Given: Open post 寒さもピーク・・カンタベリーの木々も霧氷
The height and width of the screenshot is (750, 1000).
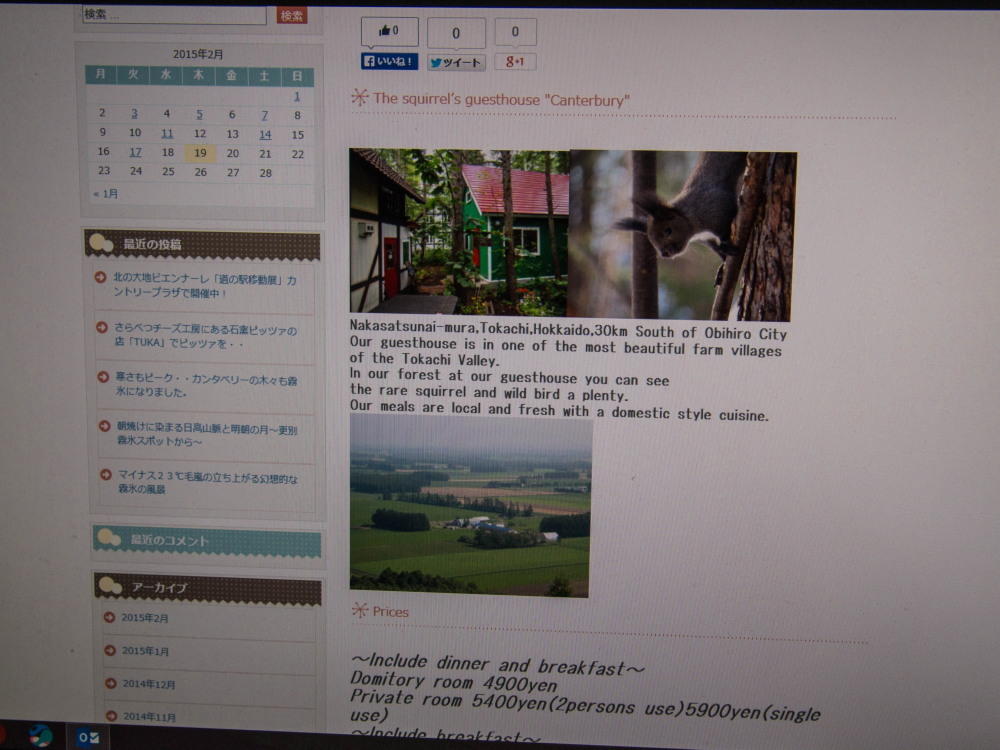Looking at the screenshot, I should click(207, 385).
